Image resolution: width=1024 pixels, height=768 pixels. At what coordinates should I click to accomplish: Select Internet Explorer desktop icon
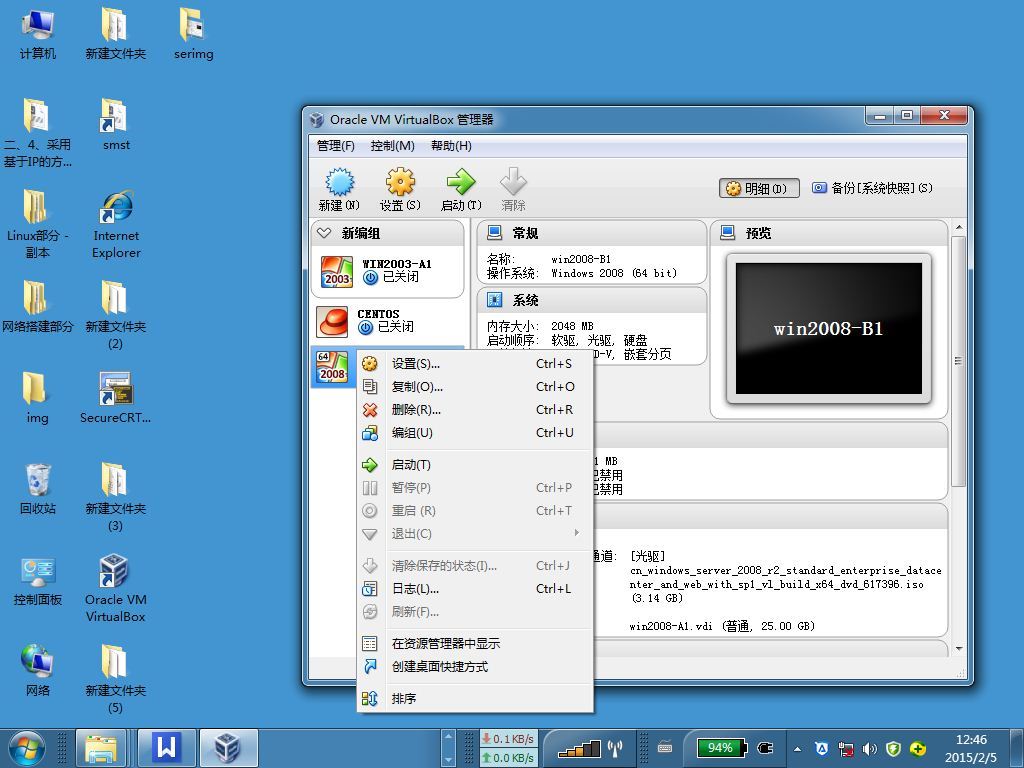pyautogui.click(x=116, y=224)
